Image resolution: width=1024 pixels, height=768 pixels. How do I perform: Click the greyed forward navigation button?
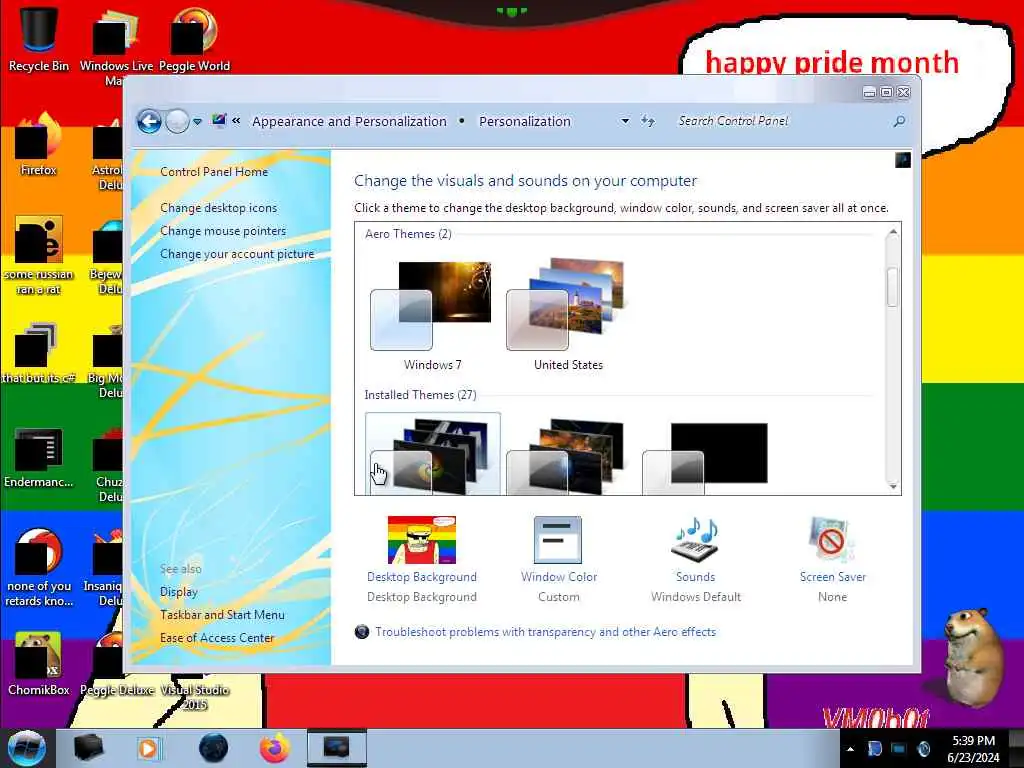(177, 121)
